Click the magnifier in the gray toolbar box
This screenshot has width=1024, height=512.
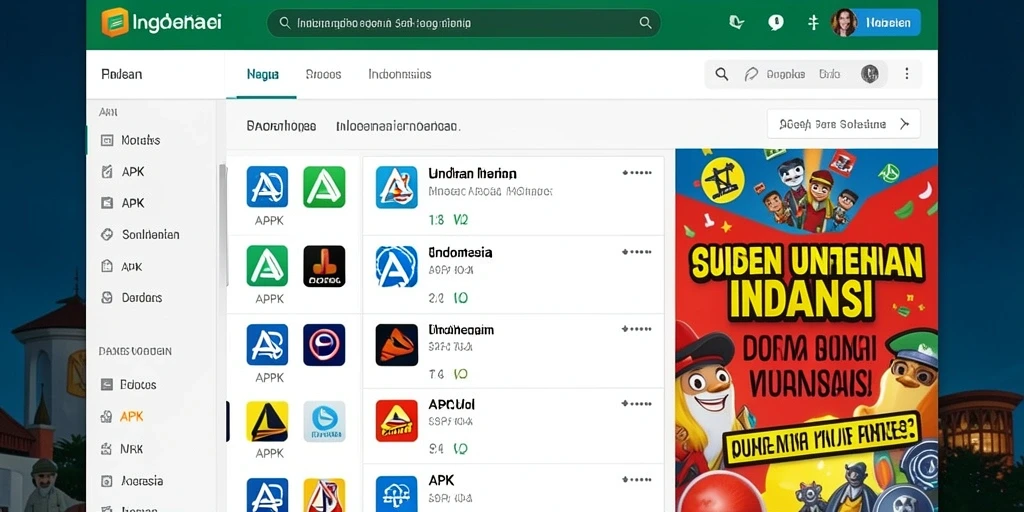tap(722, 74)
